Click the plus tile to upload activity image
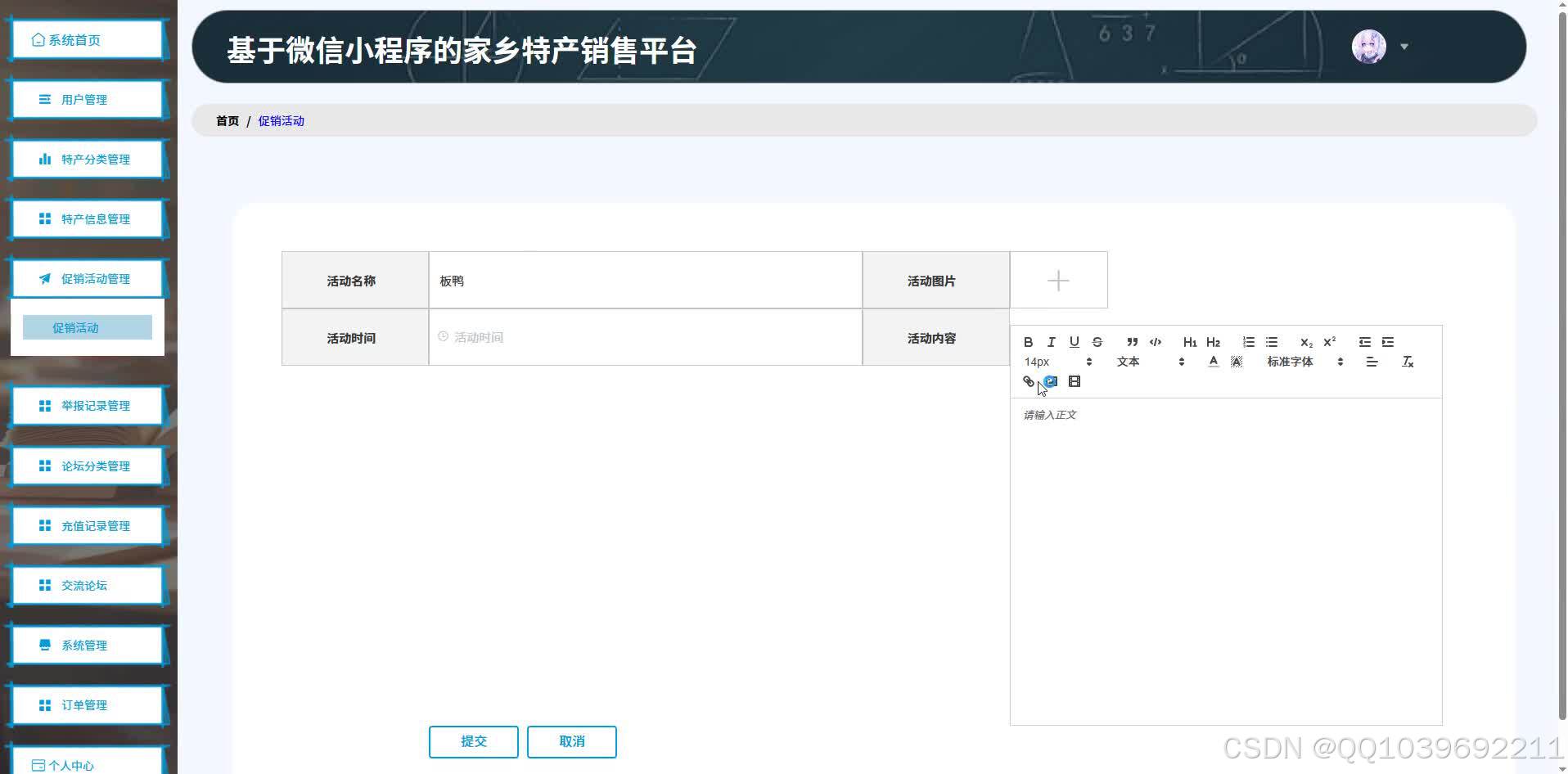 pos(1057,280)
